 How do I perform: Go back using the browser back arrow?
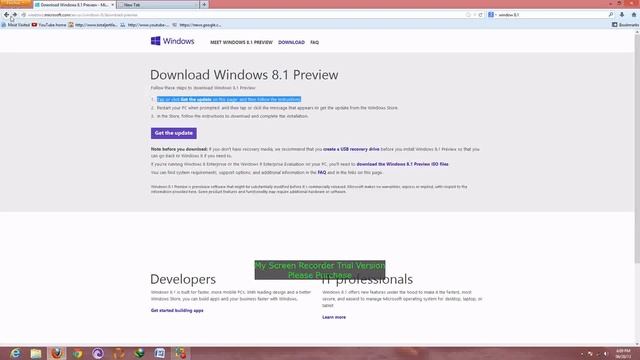point(6,15)
